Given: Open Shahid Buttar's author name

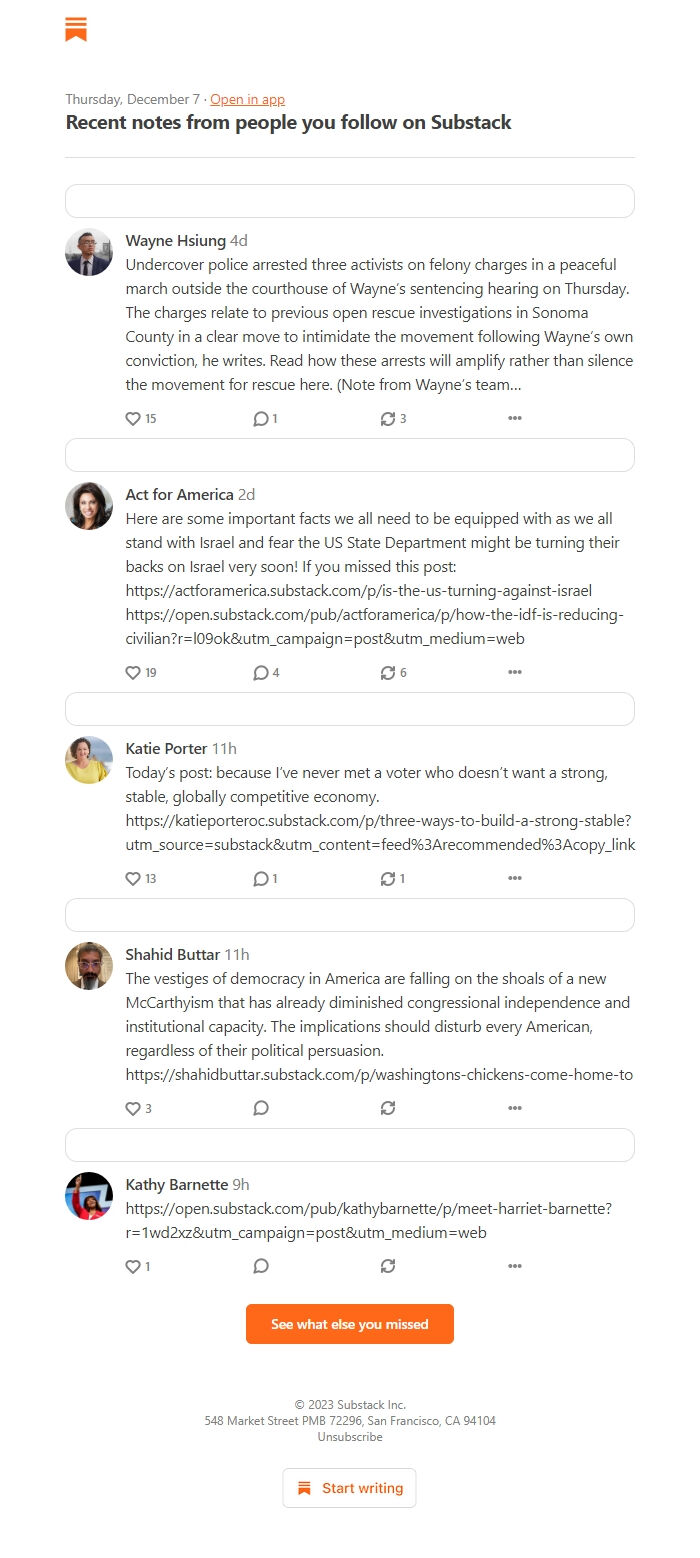Looking at the screenshot, I should tap(172, 954).
